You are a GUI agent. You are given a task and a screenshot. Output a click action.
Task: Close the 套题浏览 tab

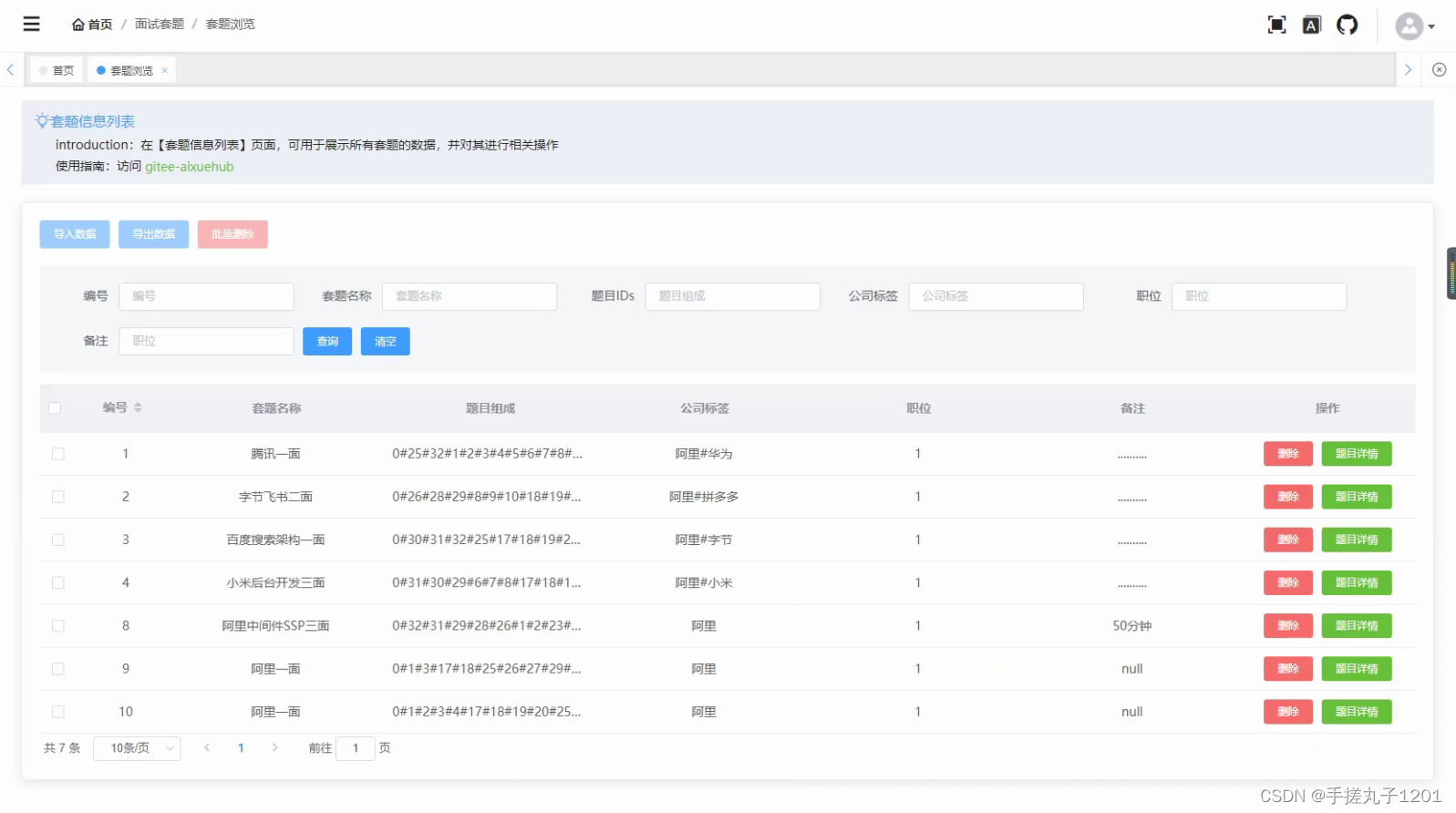[165, 70]
